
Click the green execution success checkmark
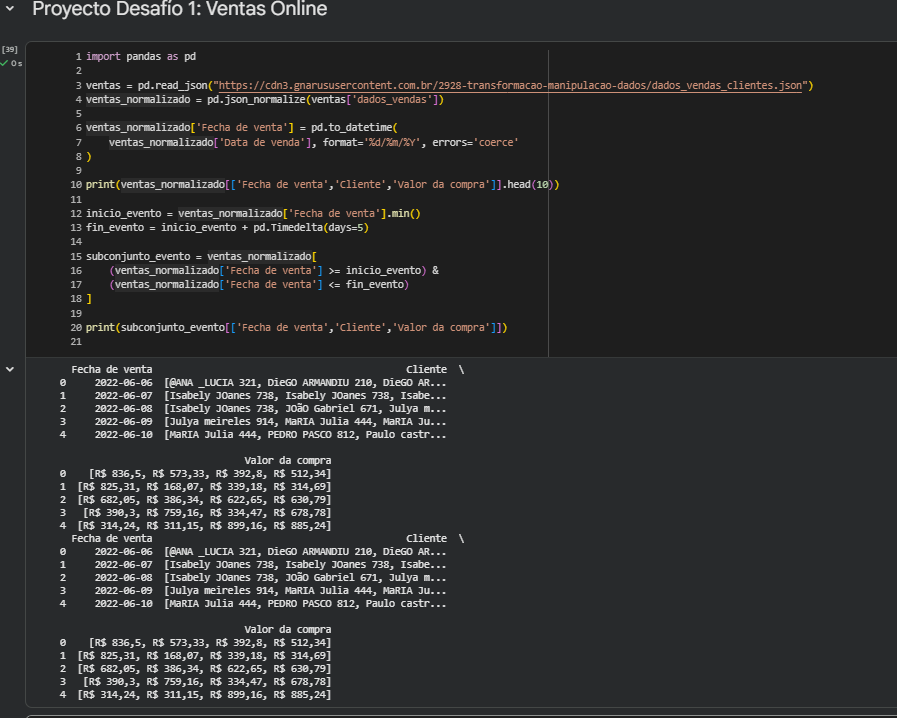(4, 63)
